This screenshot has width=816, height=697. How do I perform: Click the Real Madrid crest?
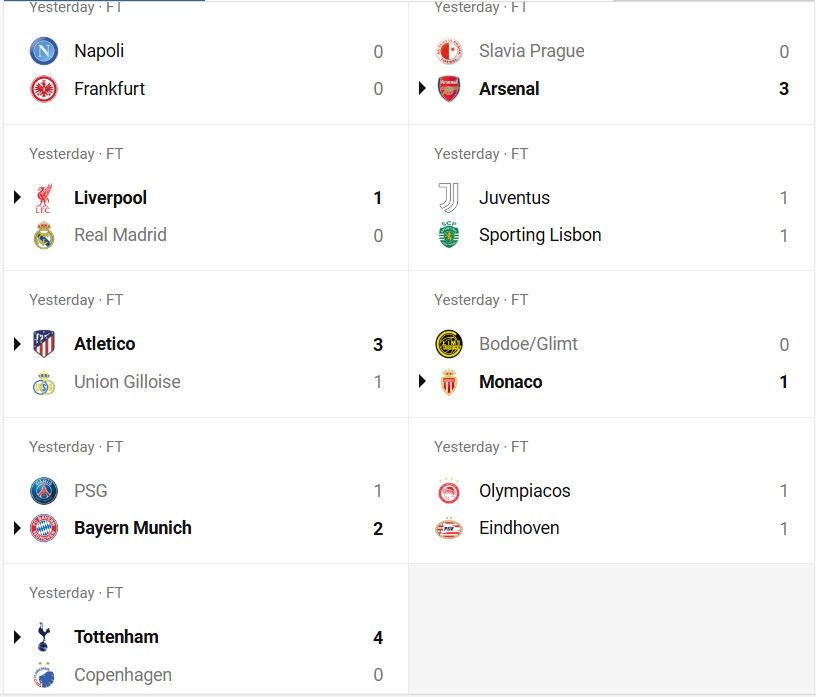(44, 236)
